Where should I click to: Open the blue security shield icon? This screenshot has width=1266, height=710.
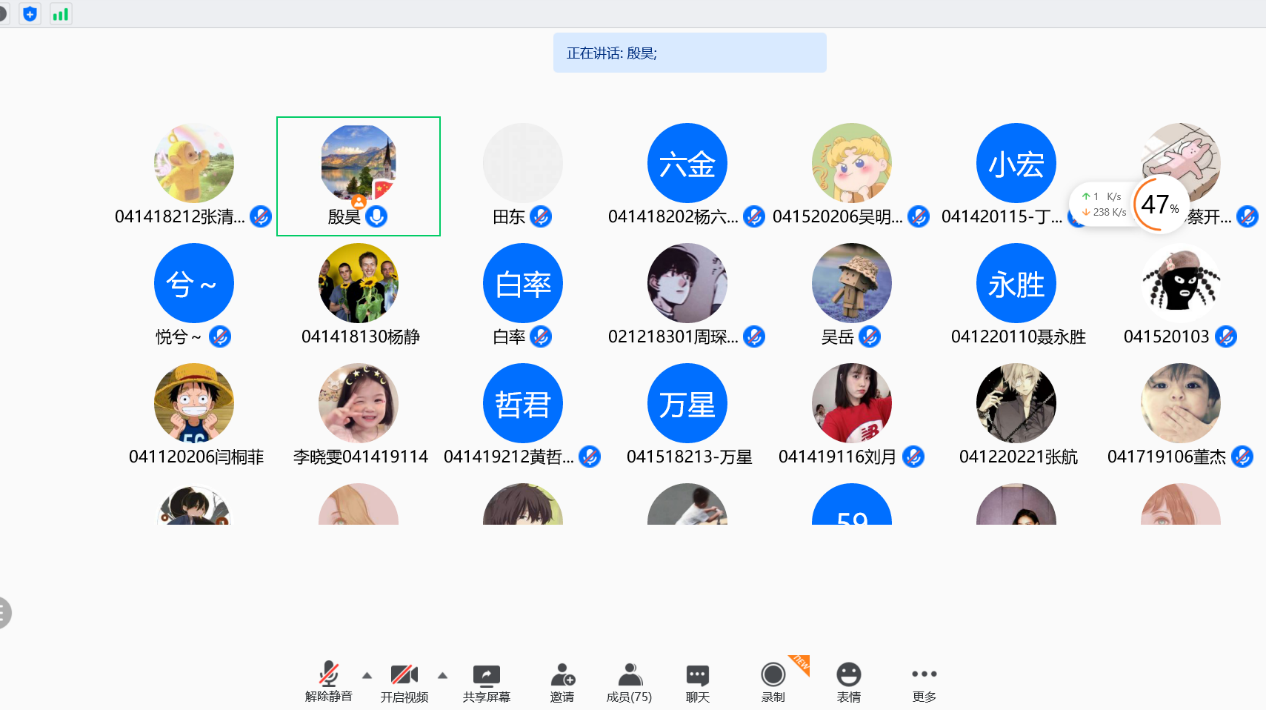[30, 14]
